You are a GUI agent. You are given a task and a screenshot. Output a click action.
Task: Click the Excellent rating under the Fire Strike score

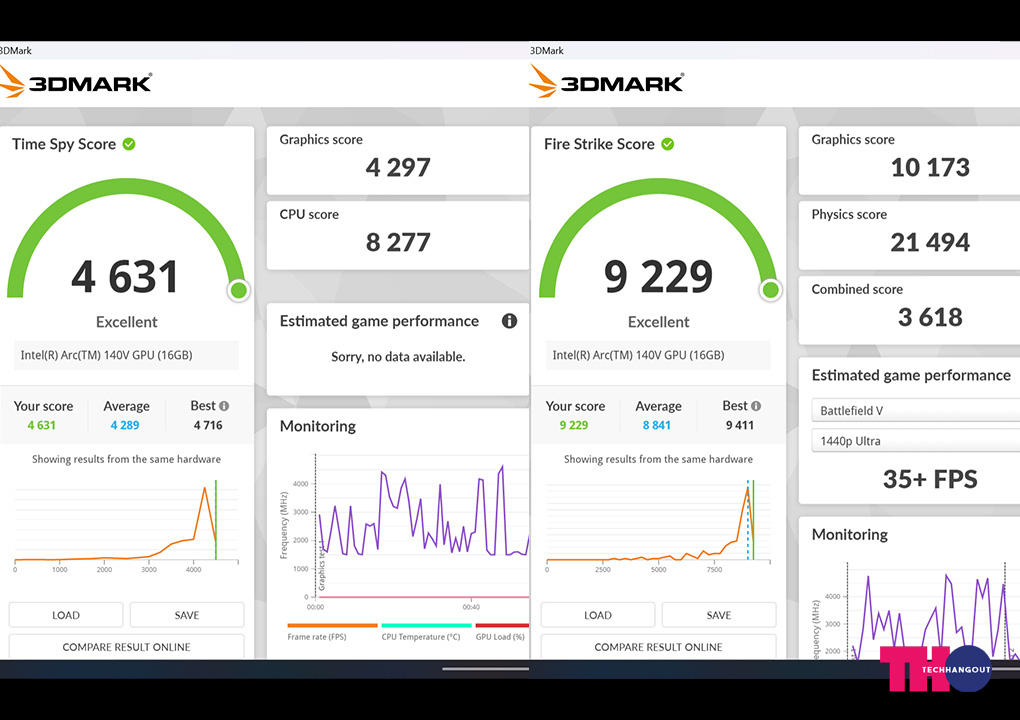(658, 322)
